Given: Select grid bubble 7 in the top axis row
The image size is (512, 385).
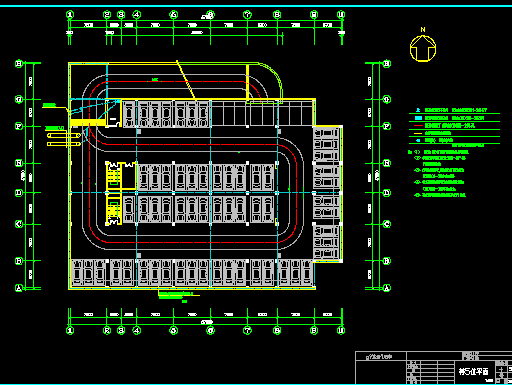Looking at the screenshot, I should 247,15.
